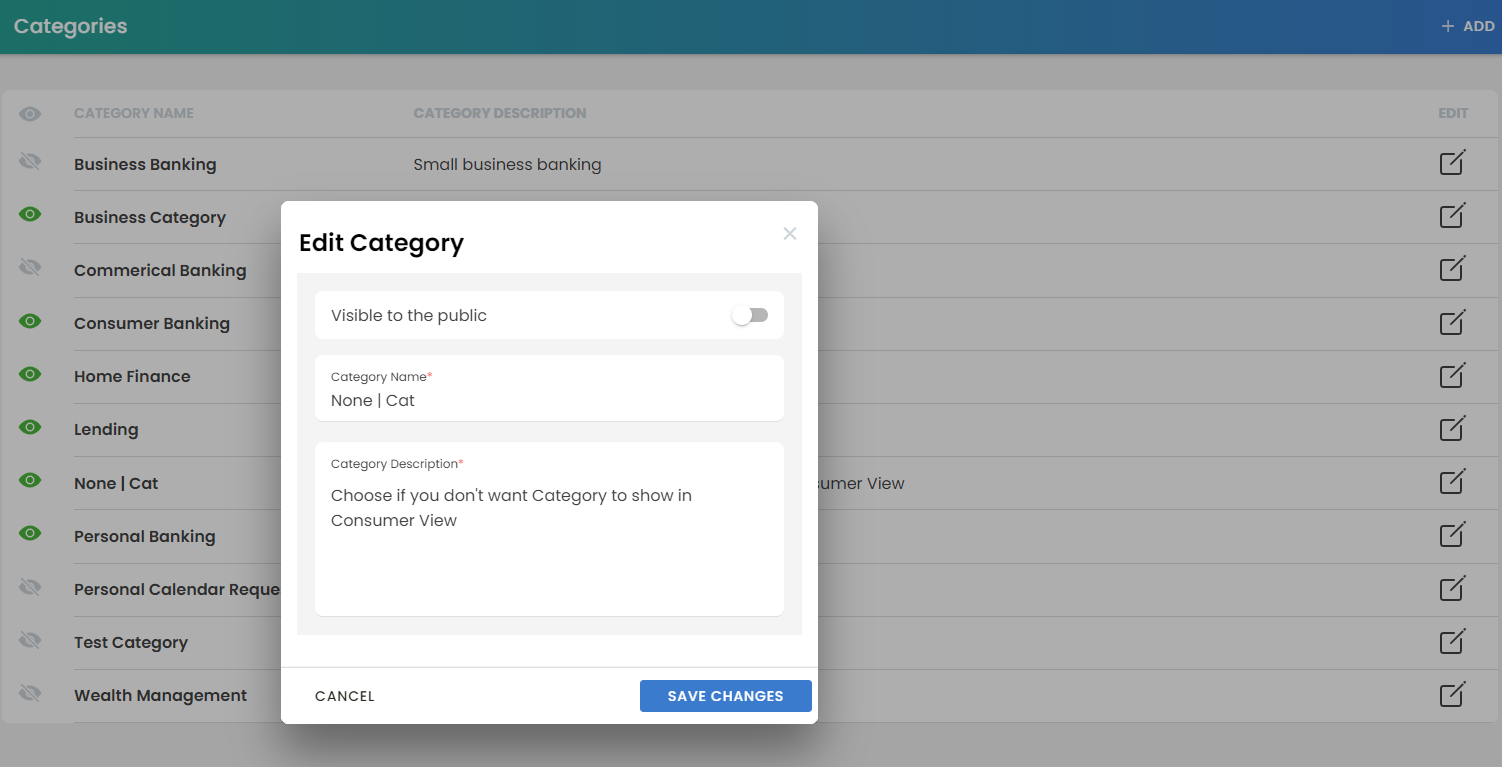
Task: Click the Add button in header
Action: [1467, 26]
